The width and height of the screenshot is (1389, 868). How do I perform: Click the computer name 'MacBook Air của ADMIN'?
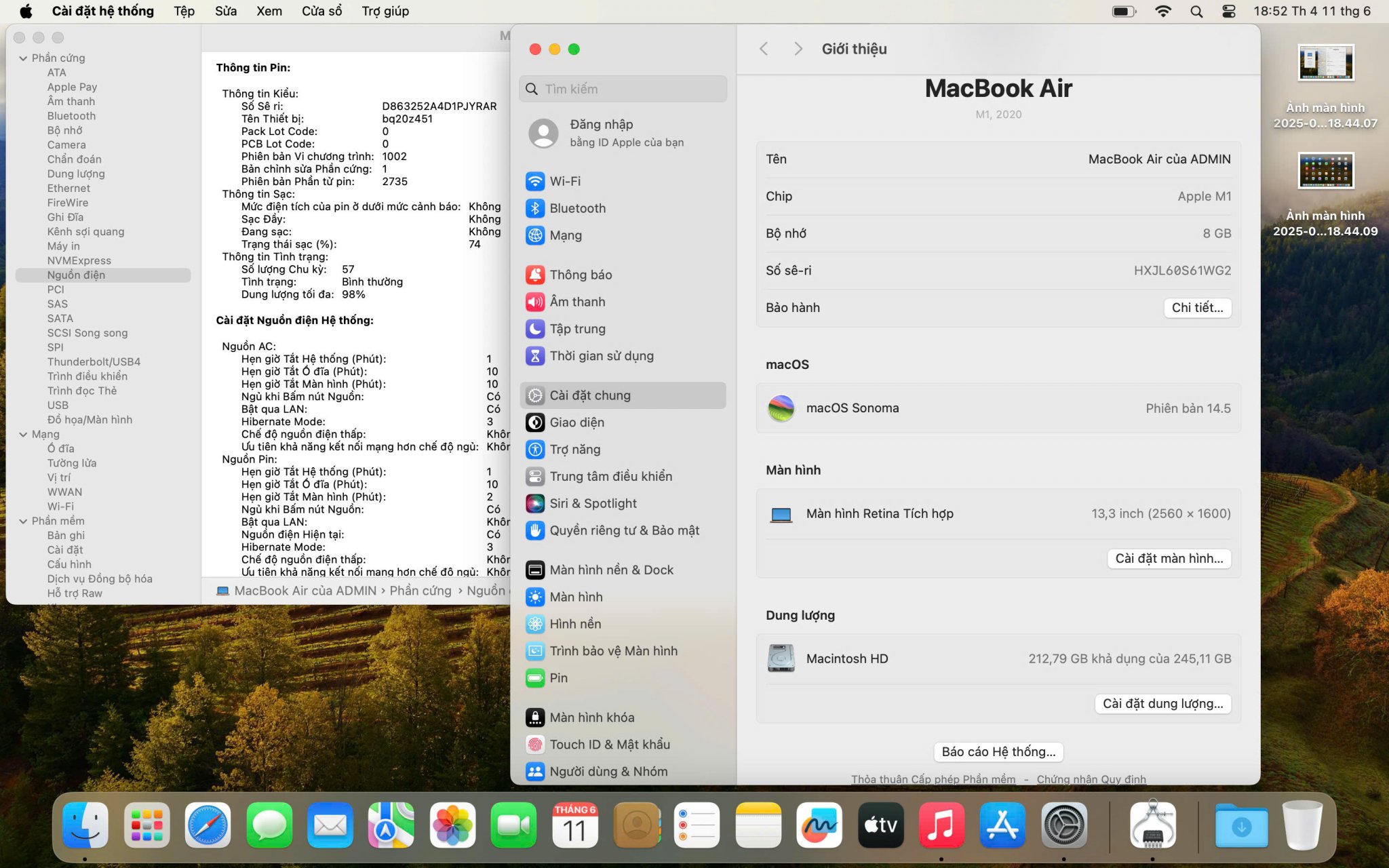1159,159
